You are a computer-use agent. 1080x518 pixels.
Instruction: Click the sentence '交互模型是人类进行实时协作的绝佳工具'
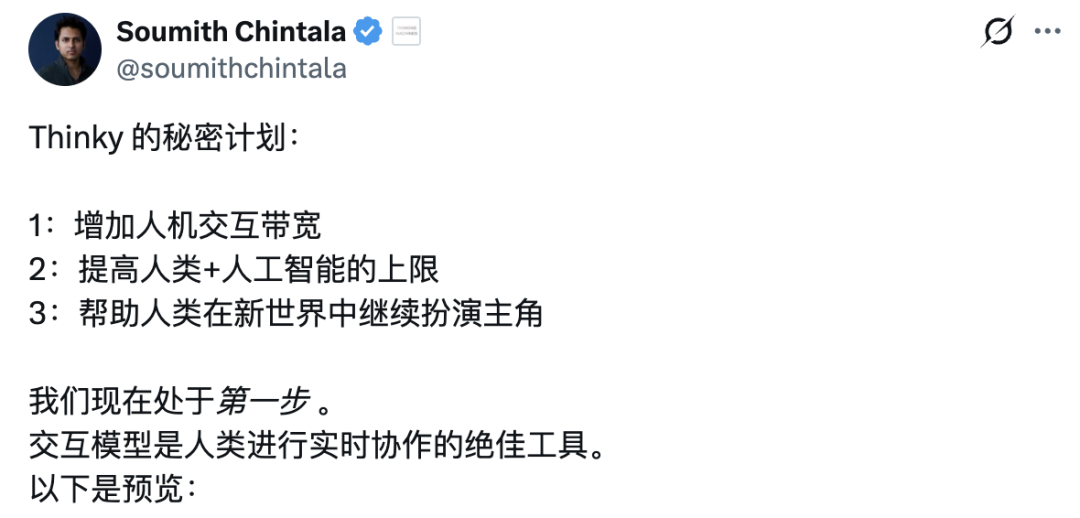[318, 446]
